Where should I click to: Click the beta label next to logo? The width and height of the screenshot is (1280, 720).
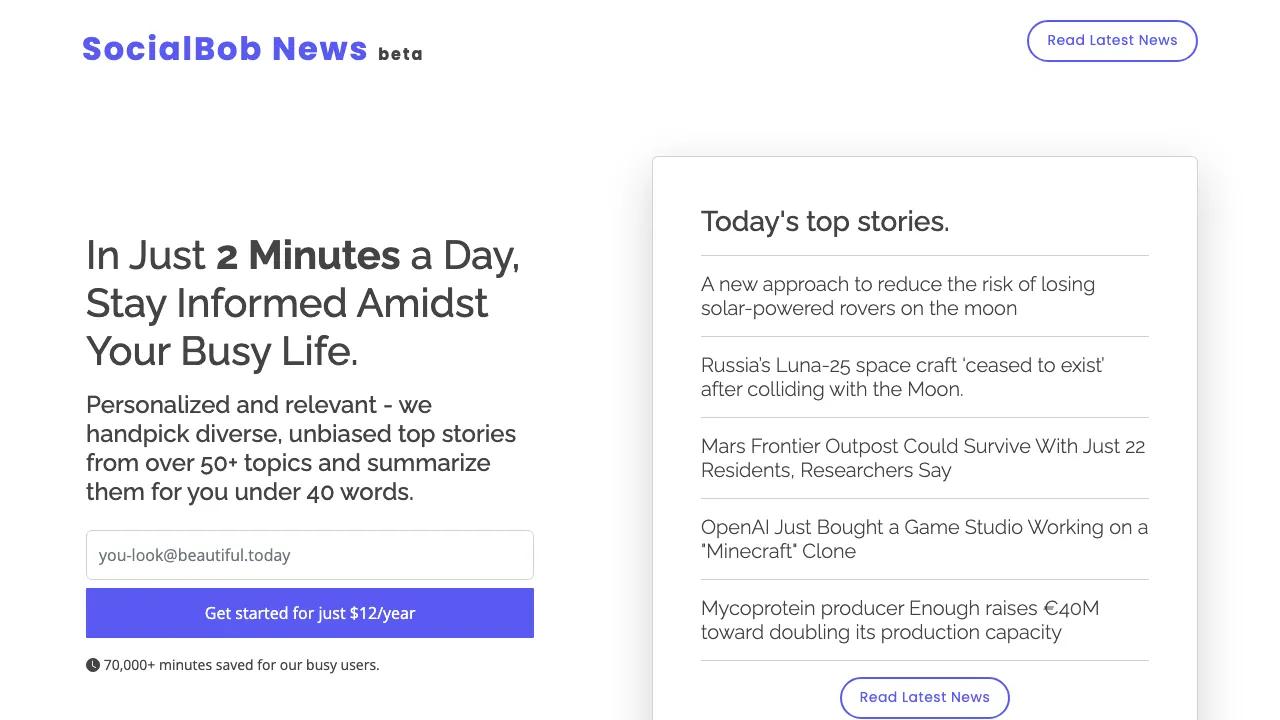[x=400, y=54]
